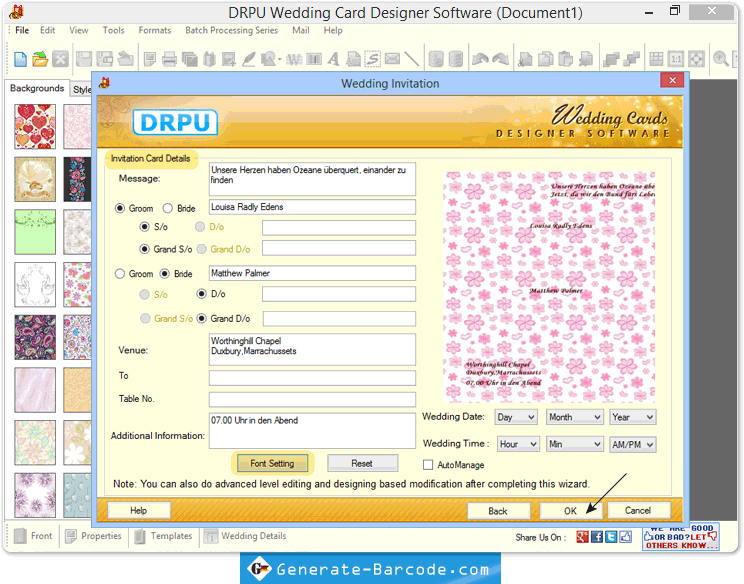This screenshot has width=744, height=584.
Task: Click the WordArt W toolbar icon
Action: tap(294, 59)
